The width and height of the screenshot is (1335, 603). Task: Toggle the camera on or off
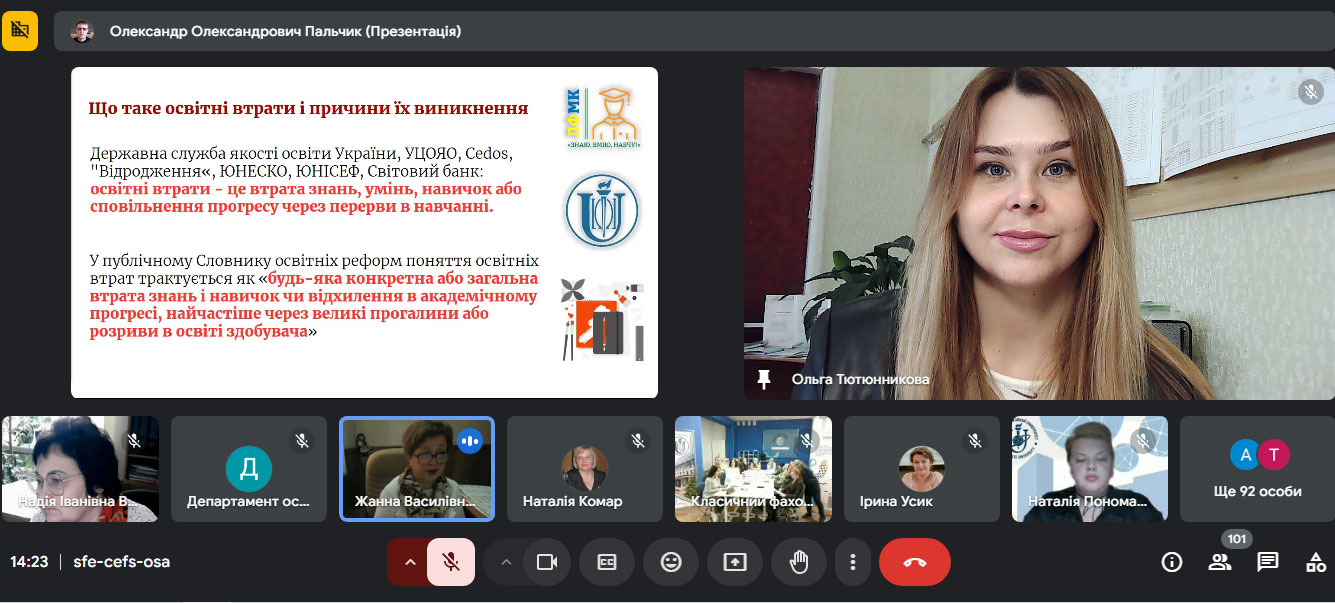pos(546,562)
